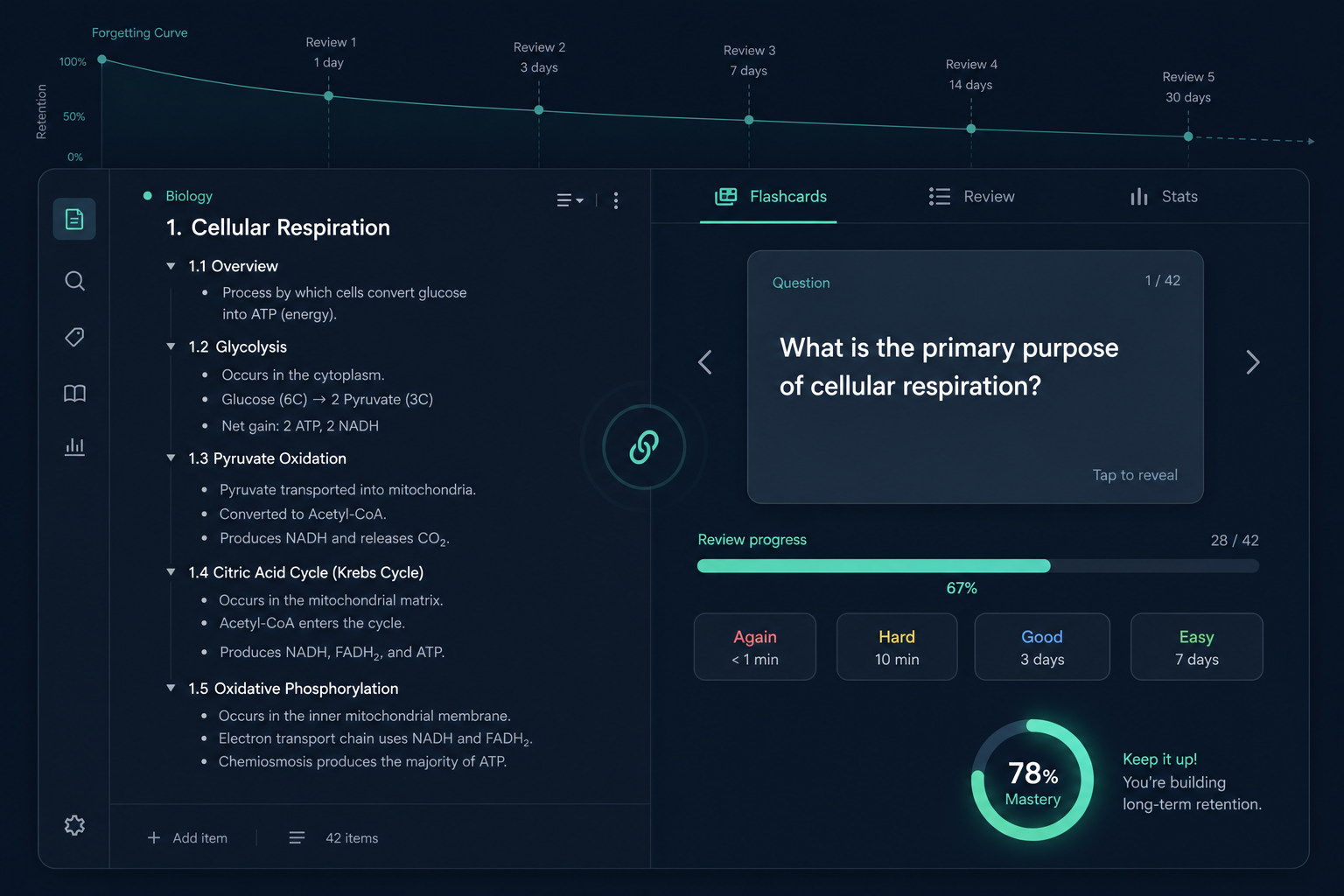1344x896 pixels.
Task: Collapse the 1.2 Glycolysis section
Action: pyautogui.click(x=171, y=346)
